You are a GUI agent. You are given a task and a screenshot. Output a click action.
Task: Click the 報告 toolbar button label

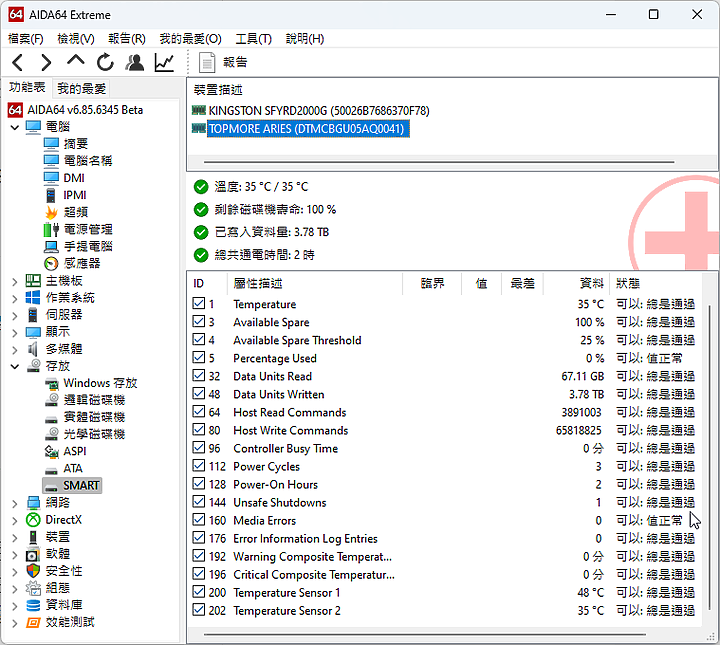235,62
